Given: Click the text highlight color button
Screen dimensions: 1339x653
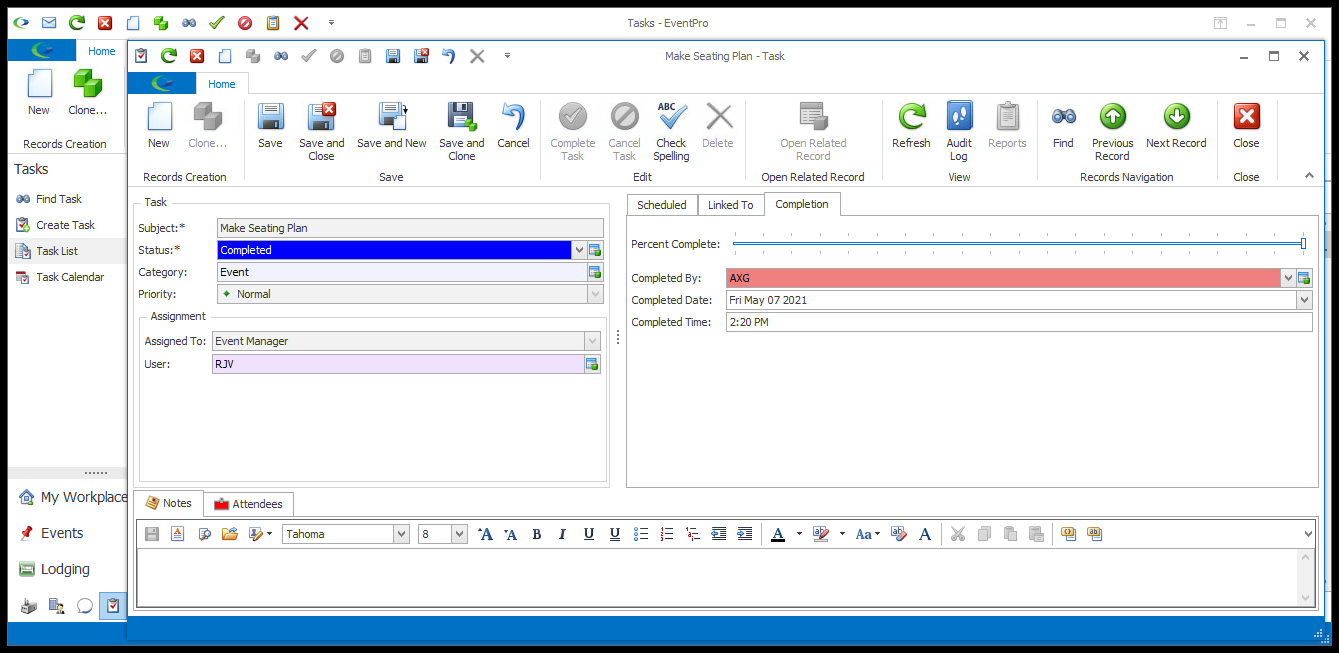Looking at the screenshot, I should [x=821, y=534].
